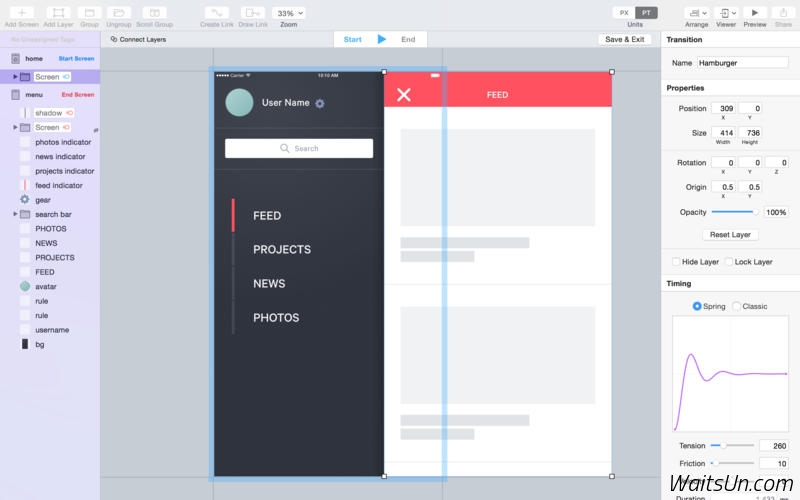Click the Preview play icon
This screenshot has width=800, height=500.
click(755, 13)
